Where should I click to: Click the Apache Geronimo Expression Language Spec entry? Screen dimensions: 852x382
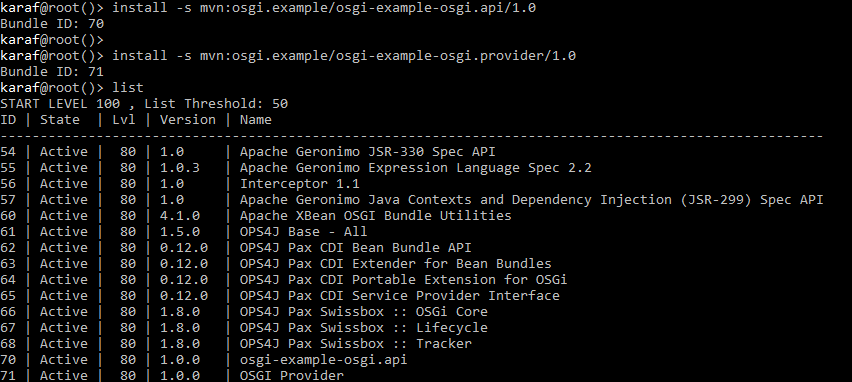415,167
